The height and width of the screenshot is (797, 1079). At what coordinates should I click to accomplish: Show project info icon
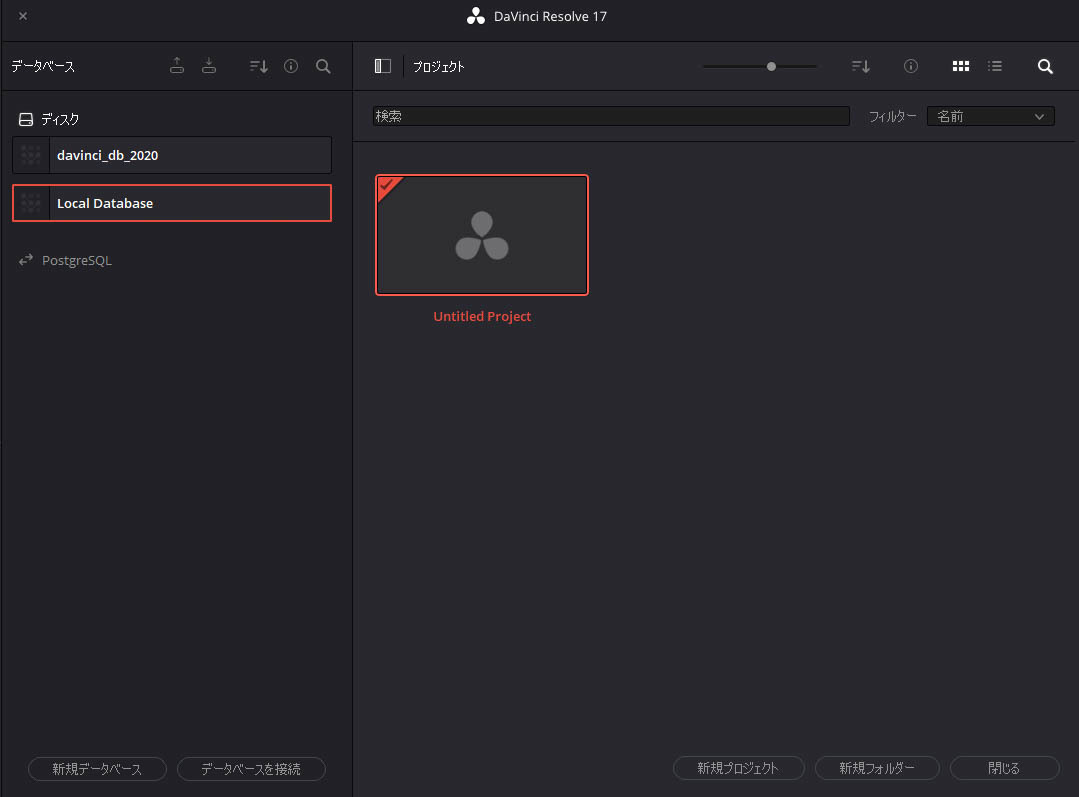(910, 66)
